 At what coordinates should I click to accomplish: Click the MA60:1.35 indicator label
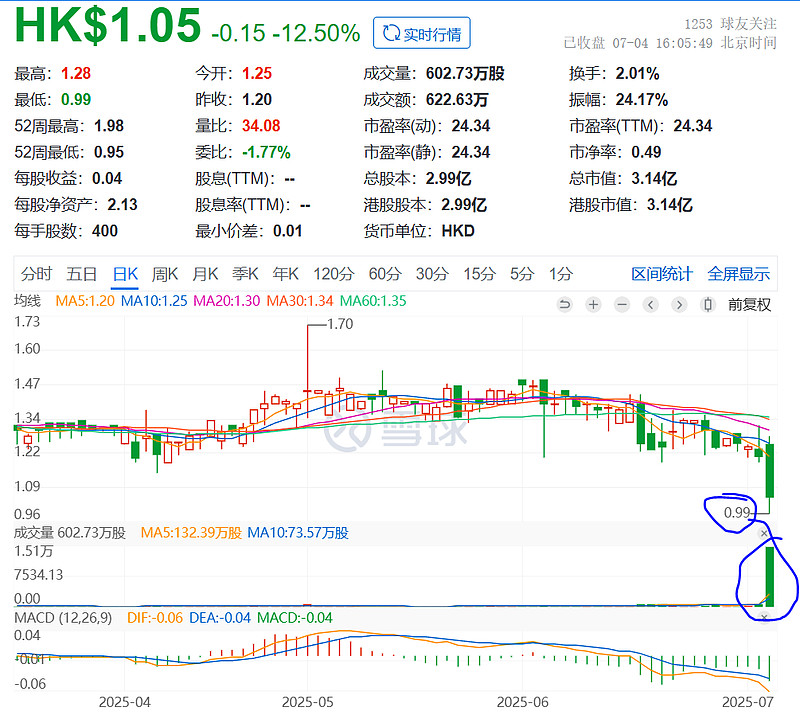click(373, 301)
